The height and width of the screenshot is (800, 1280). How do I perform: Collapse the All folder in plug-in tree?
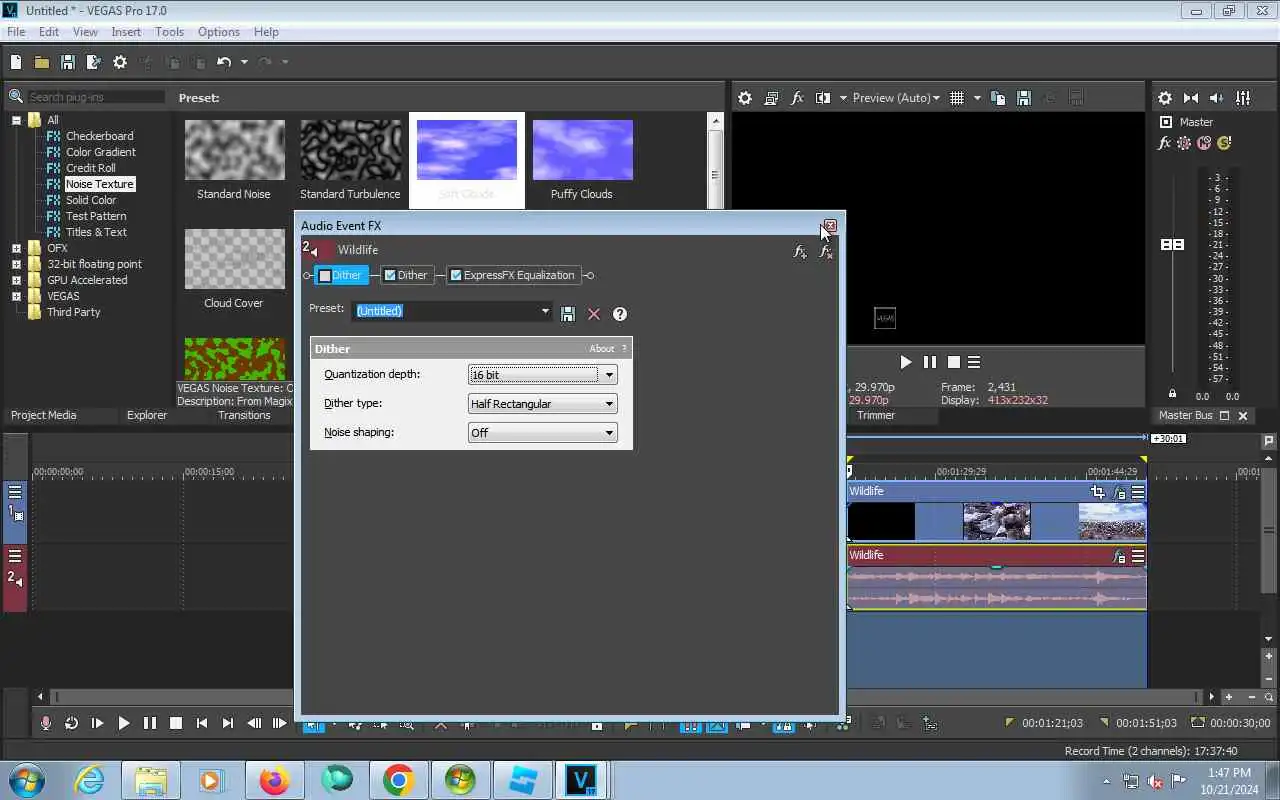[16, 120]
